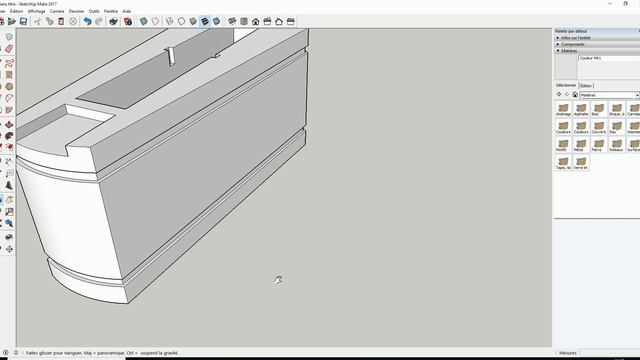The height and width of the screenshot is (360, 640).
Task: Open the Fenêtre menu
Action: (111, 11)
